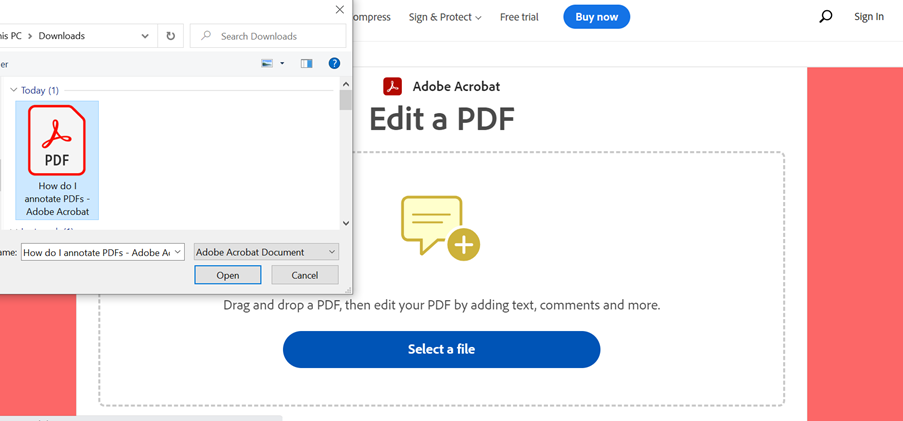
Task: Click the Buy now button
Action: tap(597, 17)
